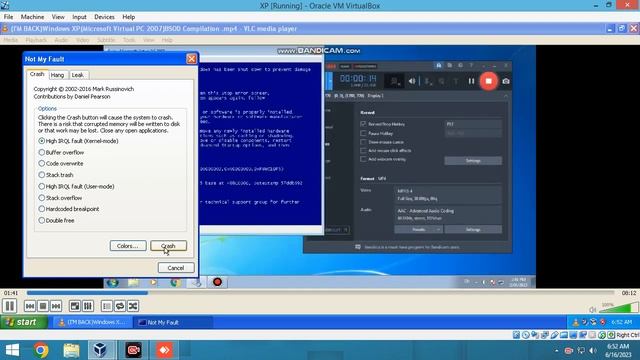This screenshot has width=640, height=360.
Task: Activate Not My Fault XP taskbar button
Action: tap(173, 322)
